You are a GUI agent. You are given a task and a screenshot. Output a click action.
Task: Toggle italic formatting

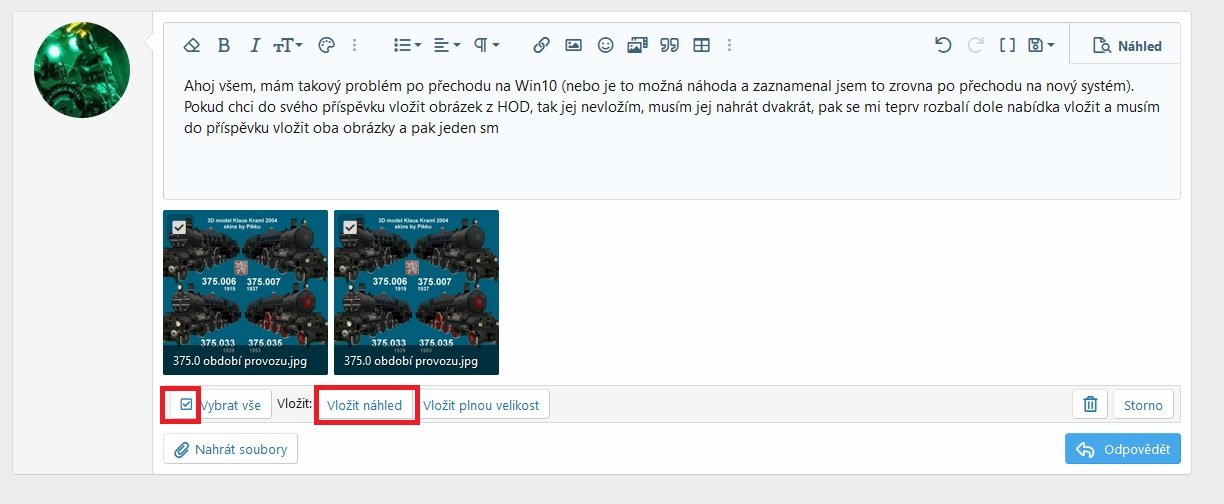pyautogui.click(x=254, y=45)
